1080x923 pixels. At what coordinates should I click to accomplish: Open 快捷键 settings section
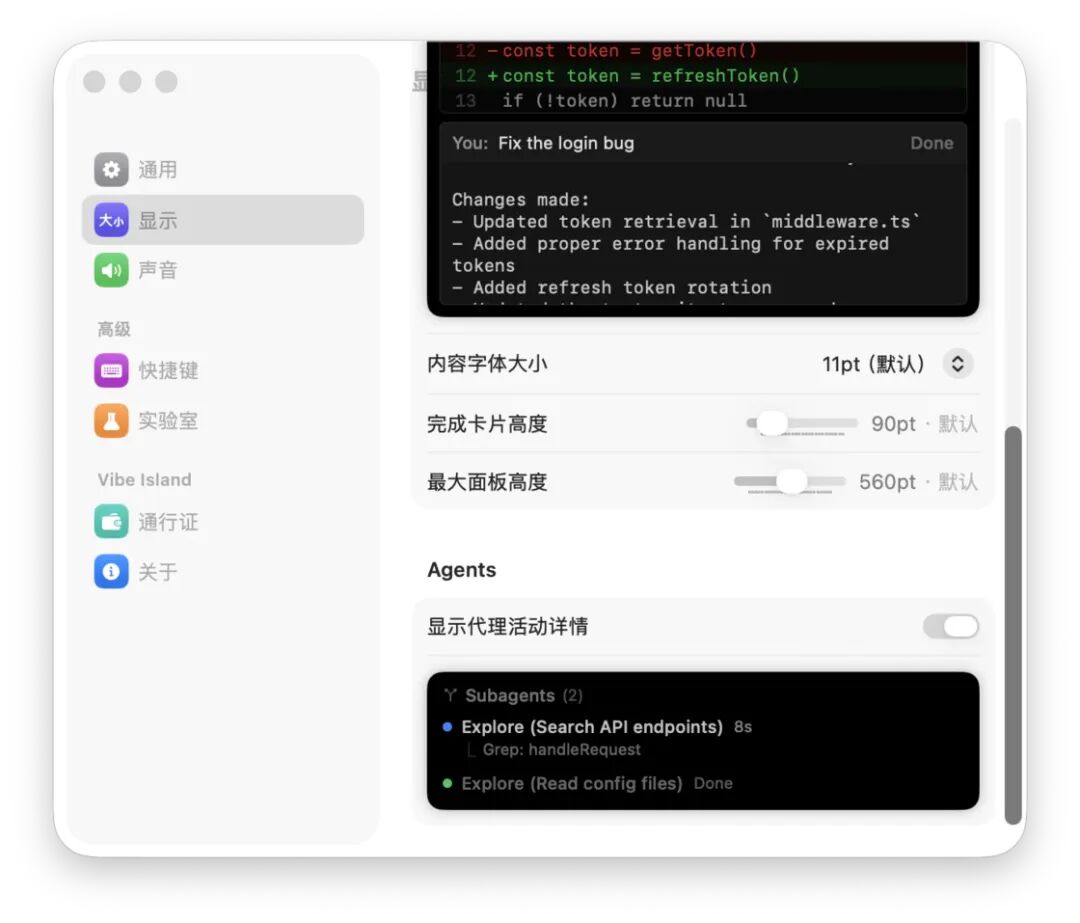click(x=222, y=371)
